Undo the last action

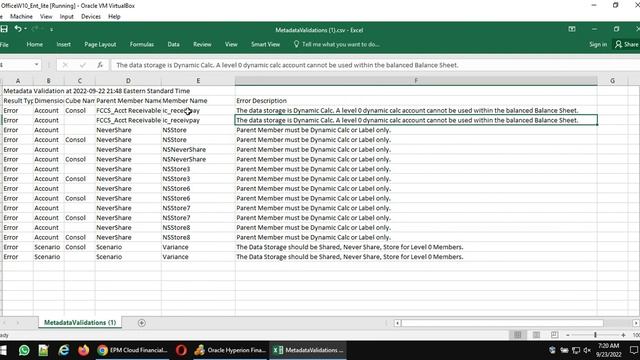point(18,29)
